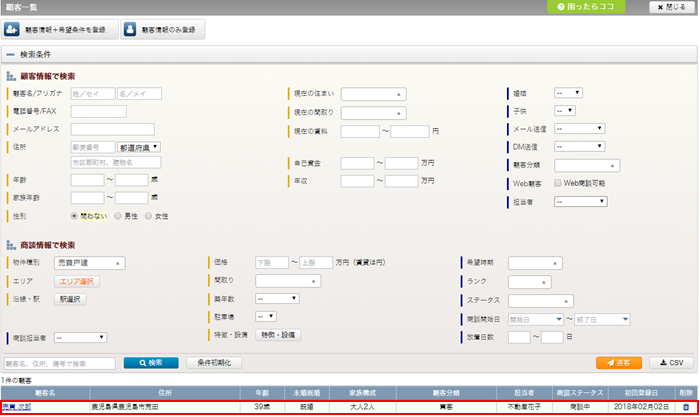
Task: Click the 条件初期化 reset button
Action: point(214,363)
